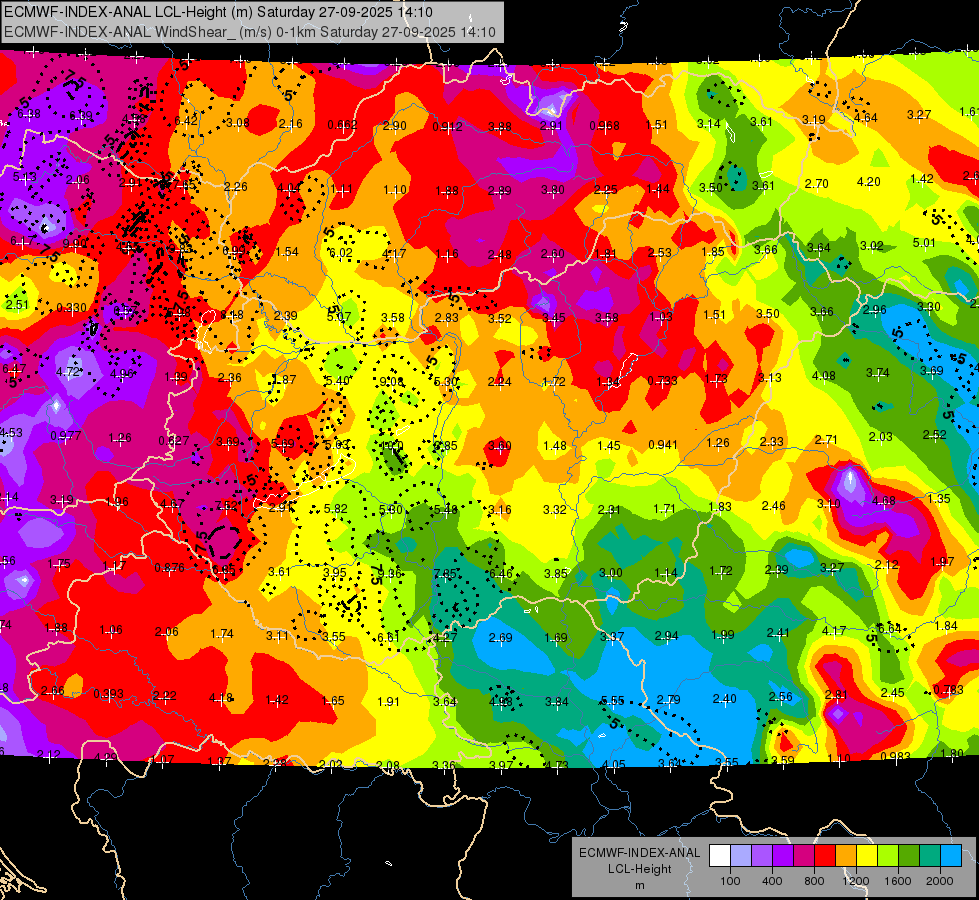The width and height of the screenshot is (979, 900).
Task: Click wind shear value '5.01'
Action: point(924,242)
